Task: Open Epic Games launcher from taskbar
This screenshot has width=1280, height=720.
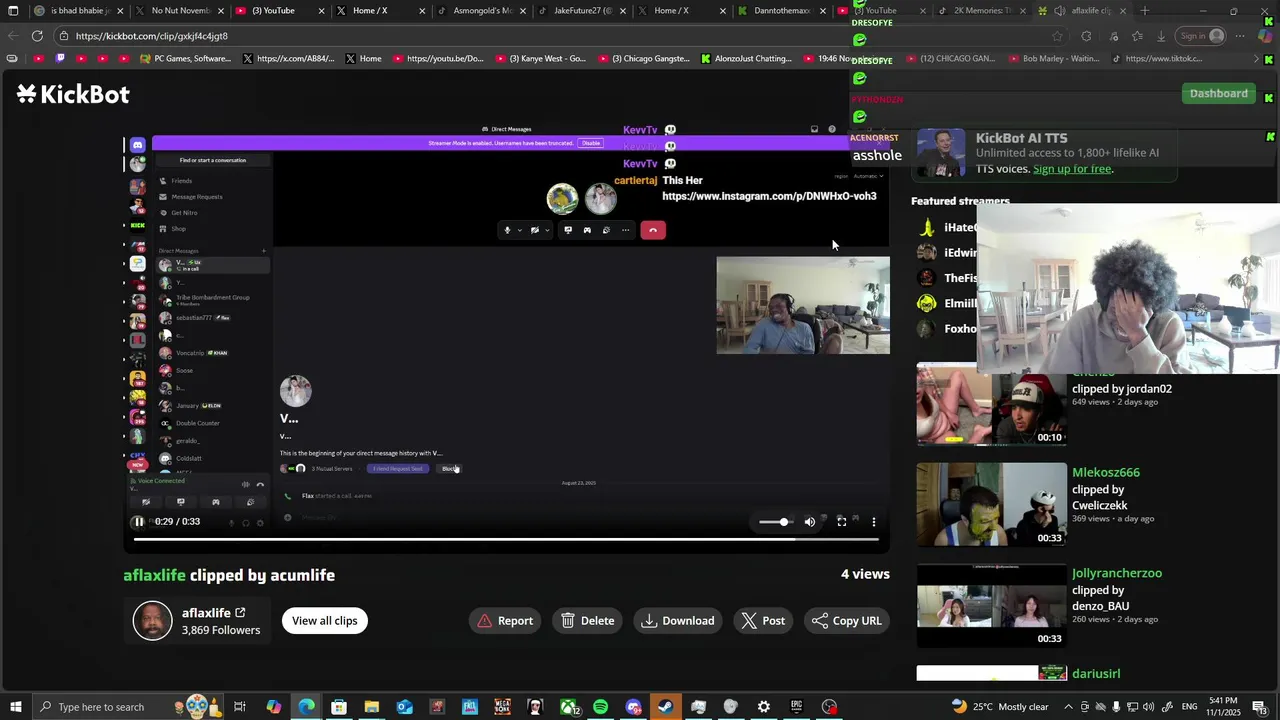Action: click(796, 707)
